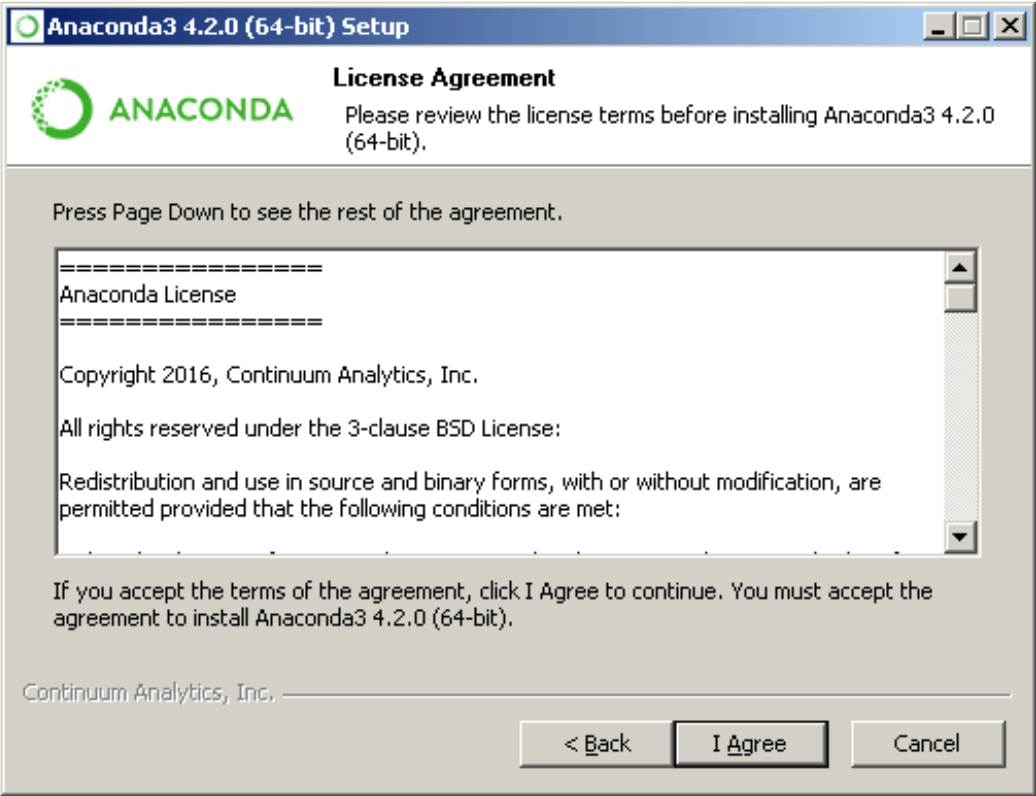The height and width of the screenshot is (796, 1036).
Task: Click the green Anaconda logo in the header
Action: tap(162, 109)
